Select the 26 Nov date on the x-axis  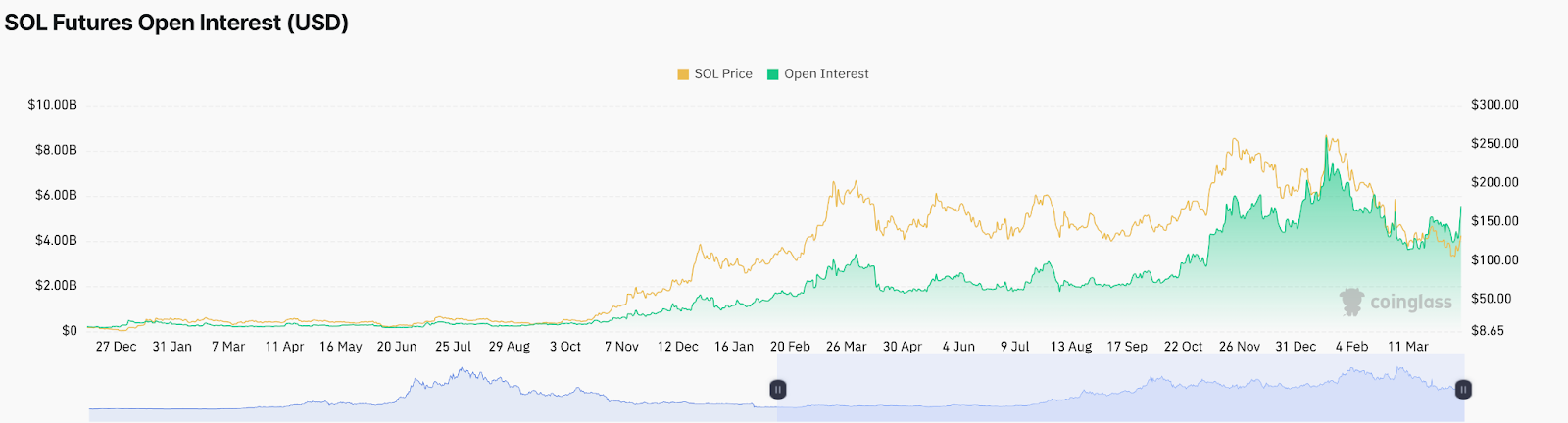click(1240, 347)
